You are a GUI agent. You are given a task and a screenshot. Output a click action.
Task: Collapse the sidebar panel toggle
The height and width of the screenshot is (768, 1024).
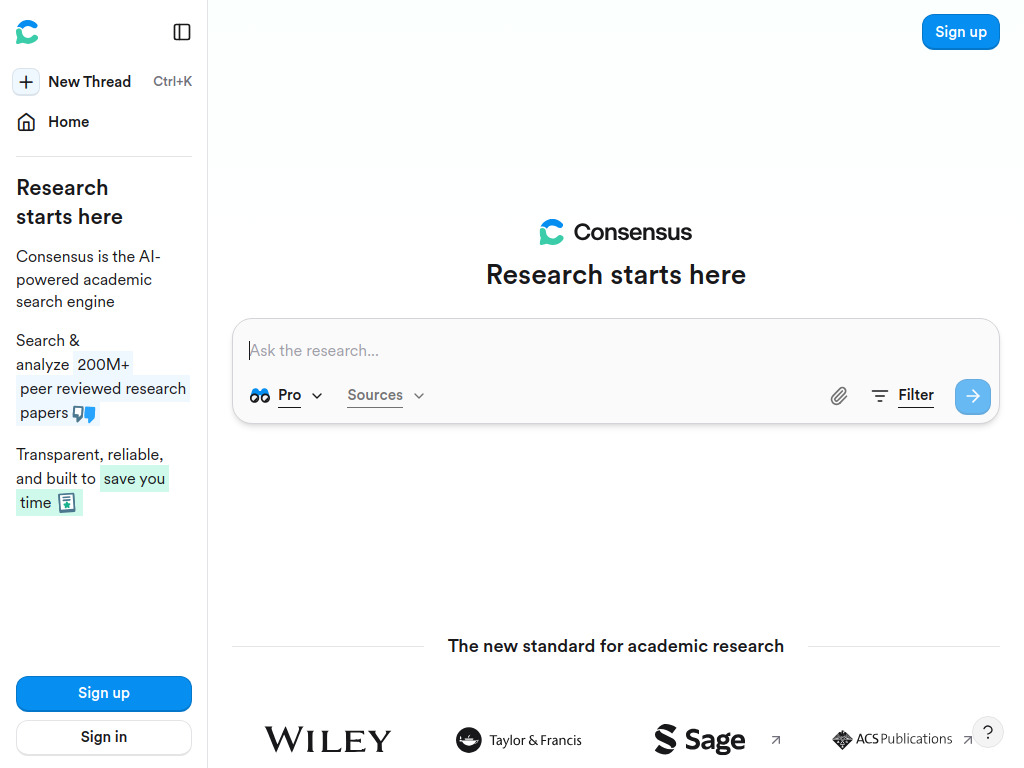pos(182,32)
